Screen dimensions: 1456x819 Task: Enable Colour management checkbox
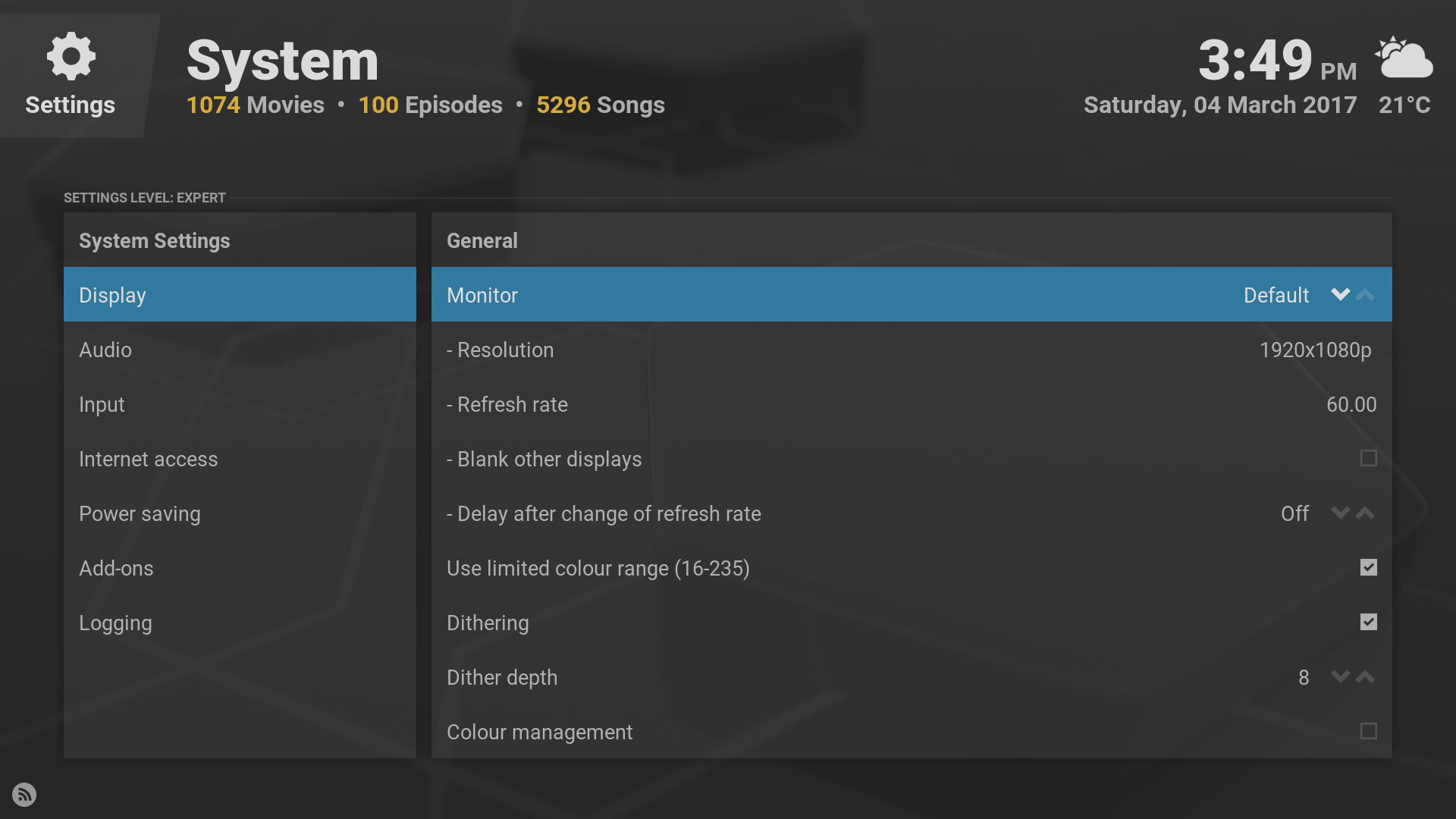coord(1368,731)
